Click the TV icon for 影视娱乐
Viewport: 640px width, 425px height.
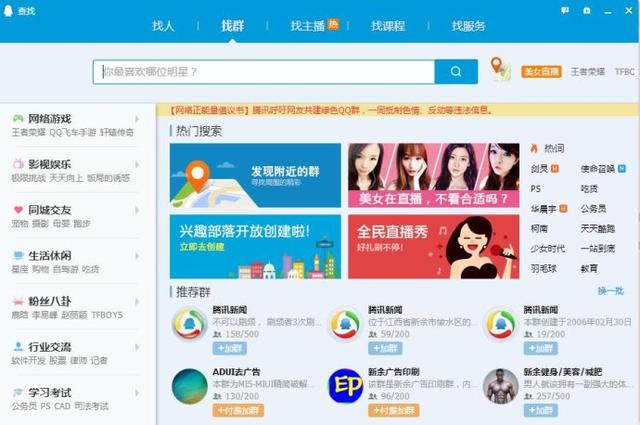[x=18, y=164]
